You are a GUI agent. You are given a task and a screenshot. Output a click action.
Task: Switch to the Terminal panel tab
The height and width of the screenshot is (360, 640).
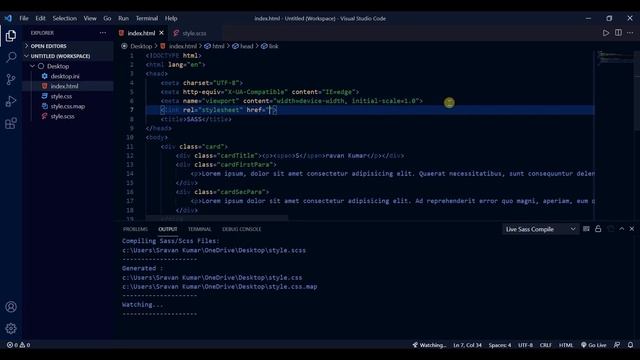[200, 229]
